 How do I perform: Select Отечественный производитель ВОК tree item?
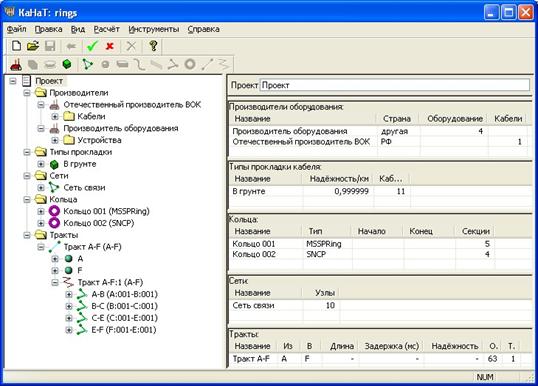(x=132, y=105)
